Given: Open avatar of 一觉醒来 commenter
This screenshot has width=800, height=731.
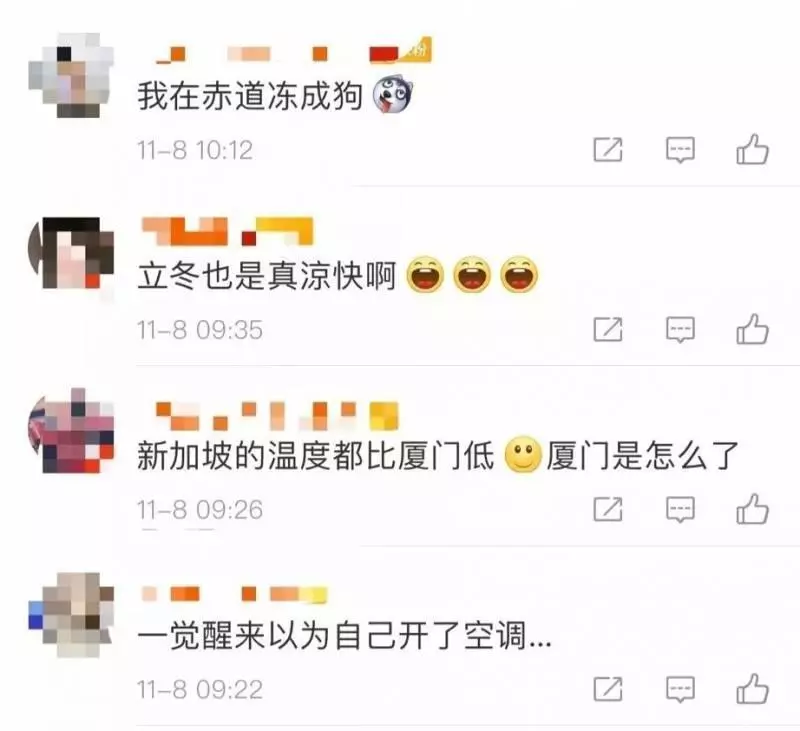Looking at the screenshot, I should tap(71, 615).
